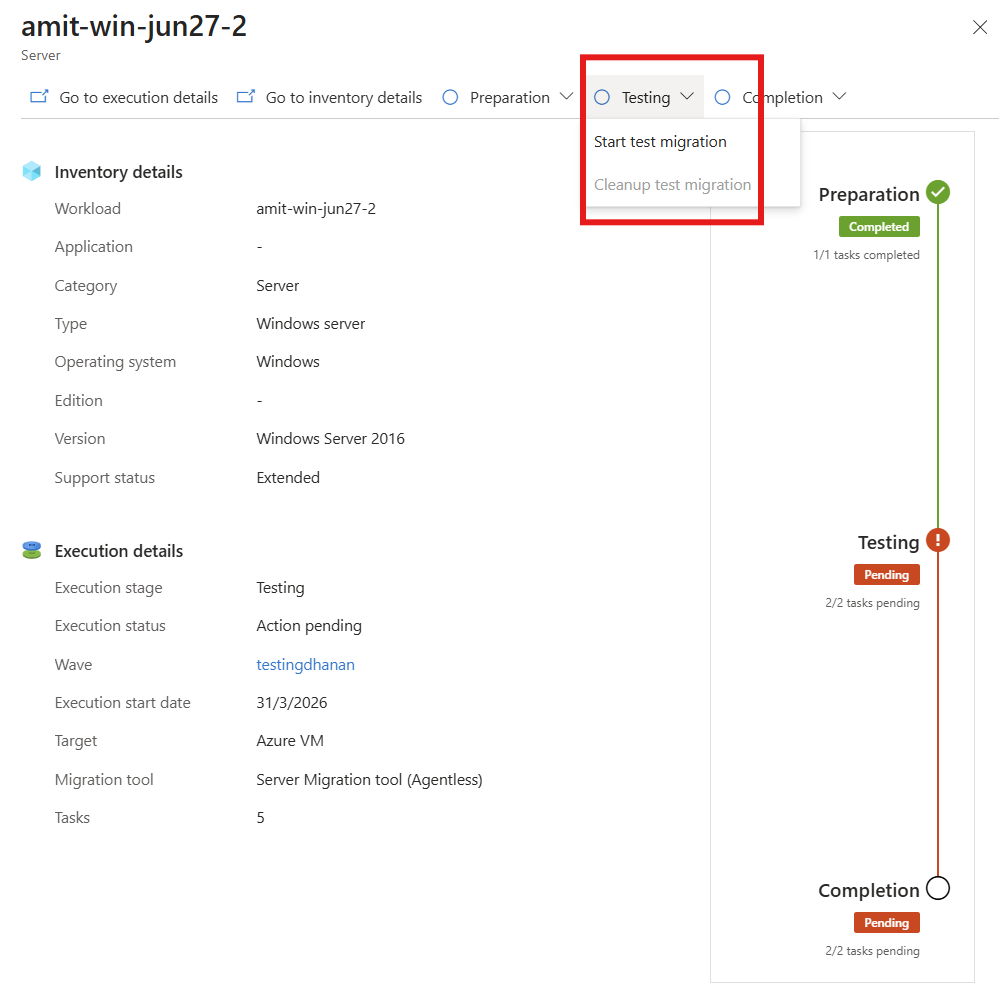Viewport: 1008px width, 1001px height.
Task: Select the Testing circle in toolbar
Action: pyautogui.click(x=602, y=97)
